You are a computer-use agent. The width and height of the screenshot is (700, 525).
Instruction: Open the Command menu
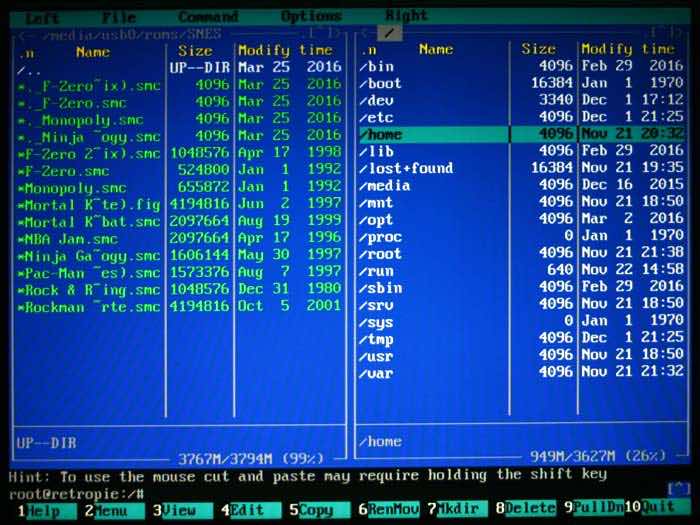click(x=208, y=17)
